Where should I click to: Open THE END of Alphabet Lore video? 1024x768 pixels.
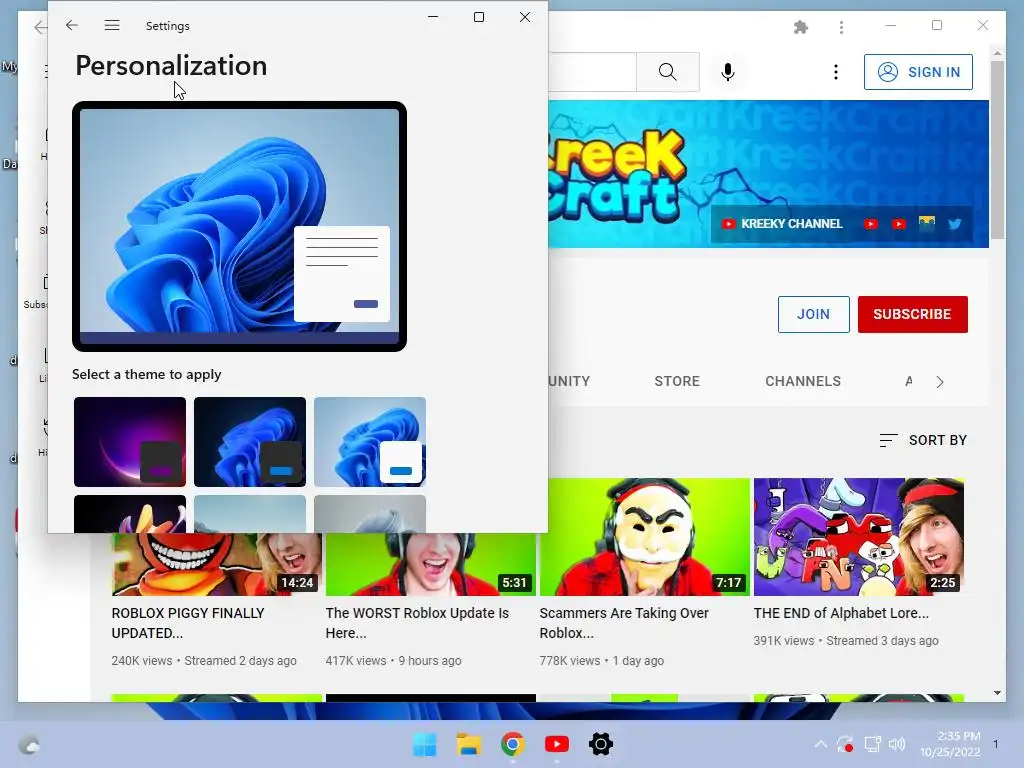click(840, 613)
